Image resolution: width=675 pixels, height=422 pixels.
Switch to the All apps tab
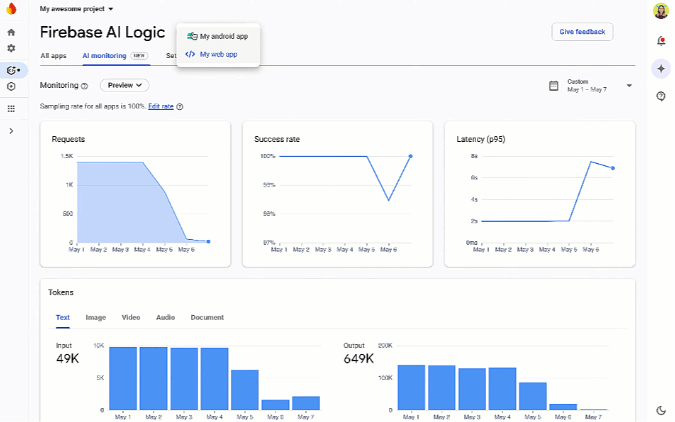pyautogui.click(x=53, y=56)
